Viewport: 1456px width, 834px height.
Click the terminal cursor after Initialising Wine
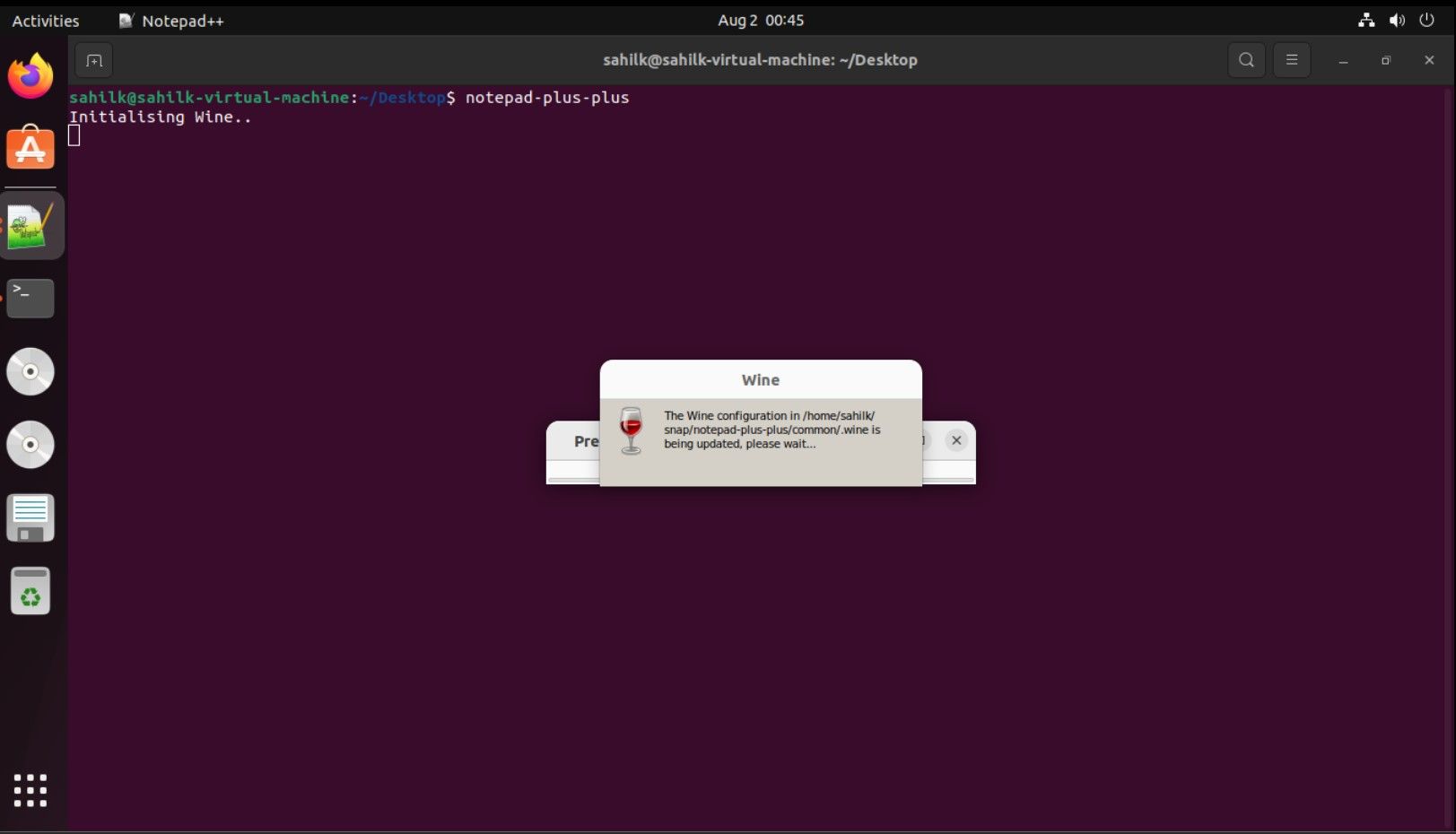pos(75,135)
